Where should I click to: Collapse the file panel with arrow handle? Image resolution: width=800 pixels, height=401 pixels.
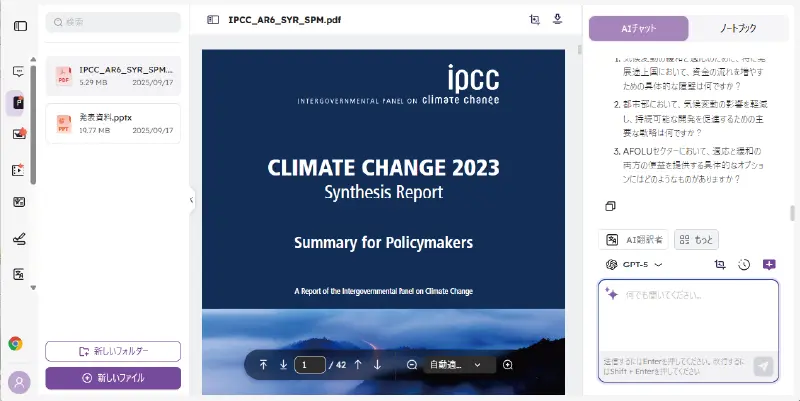(191, 200)
